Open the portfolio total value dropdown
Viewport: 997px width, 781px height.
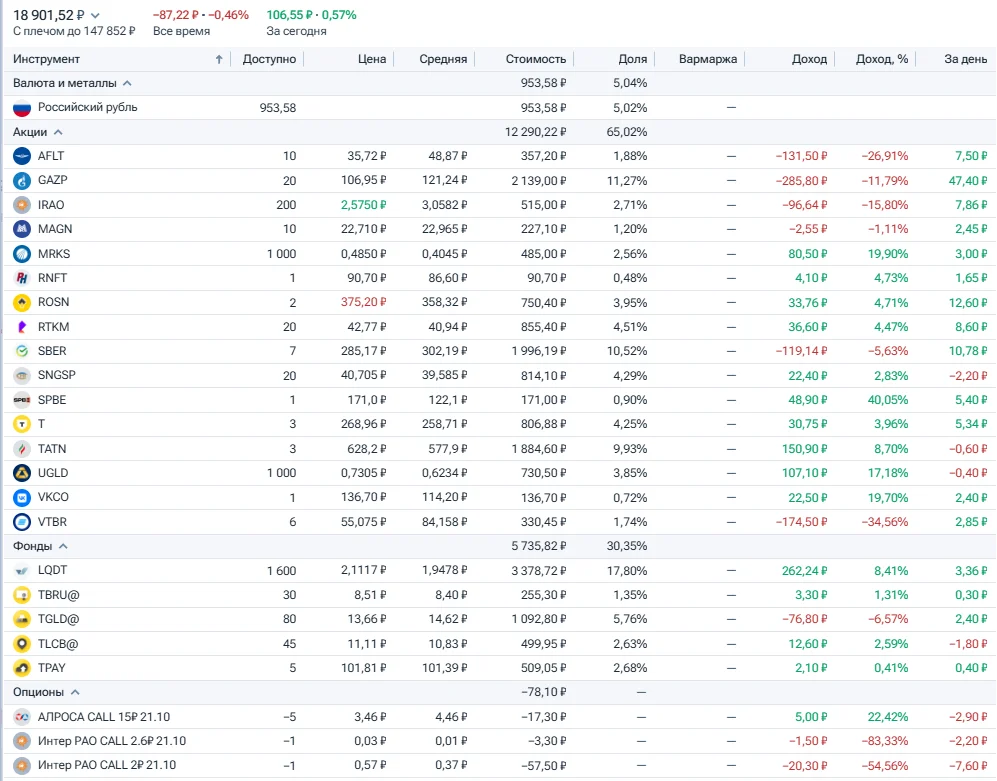[95, 15]
